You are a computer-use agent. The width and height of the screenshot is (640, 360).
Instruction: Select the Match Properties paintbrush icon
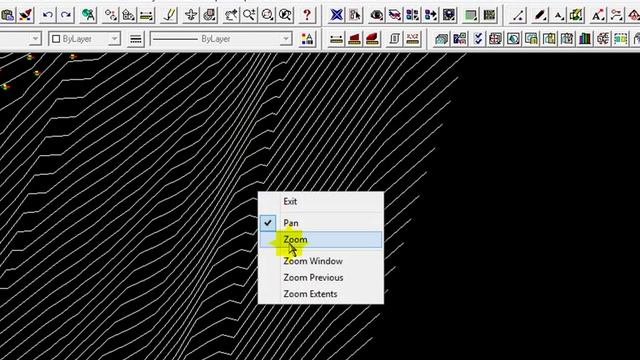(x=26, y=15)
